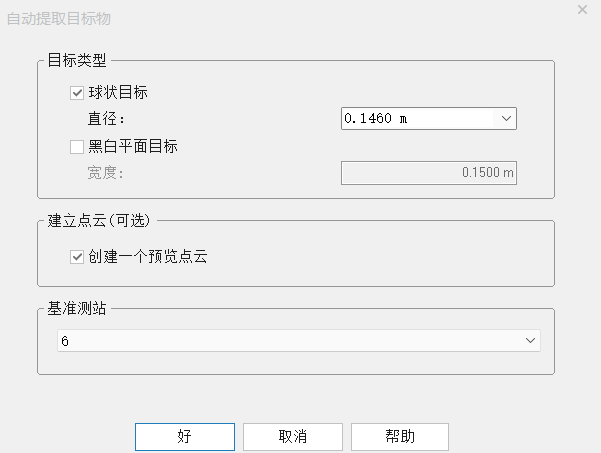
Task: Expand the 直径 dropdown arrow
Action: 506,118
